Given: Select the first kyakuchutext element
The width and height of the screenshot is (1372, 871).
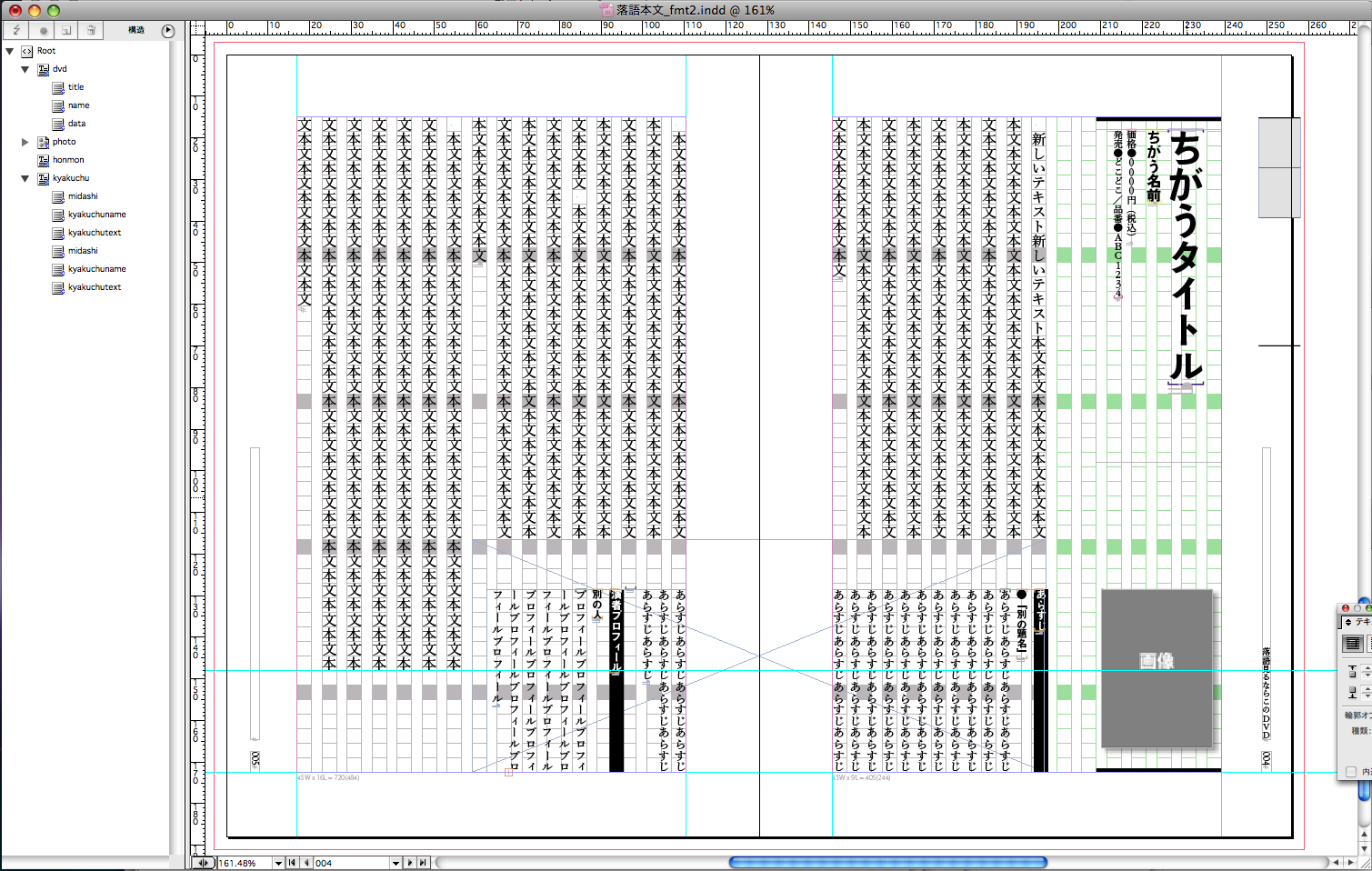Looking at the screenshot, I should (x=95, y=233).
